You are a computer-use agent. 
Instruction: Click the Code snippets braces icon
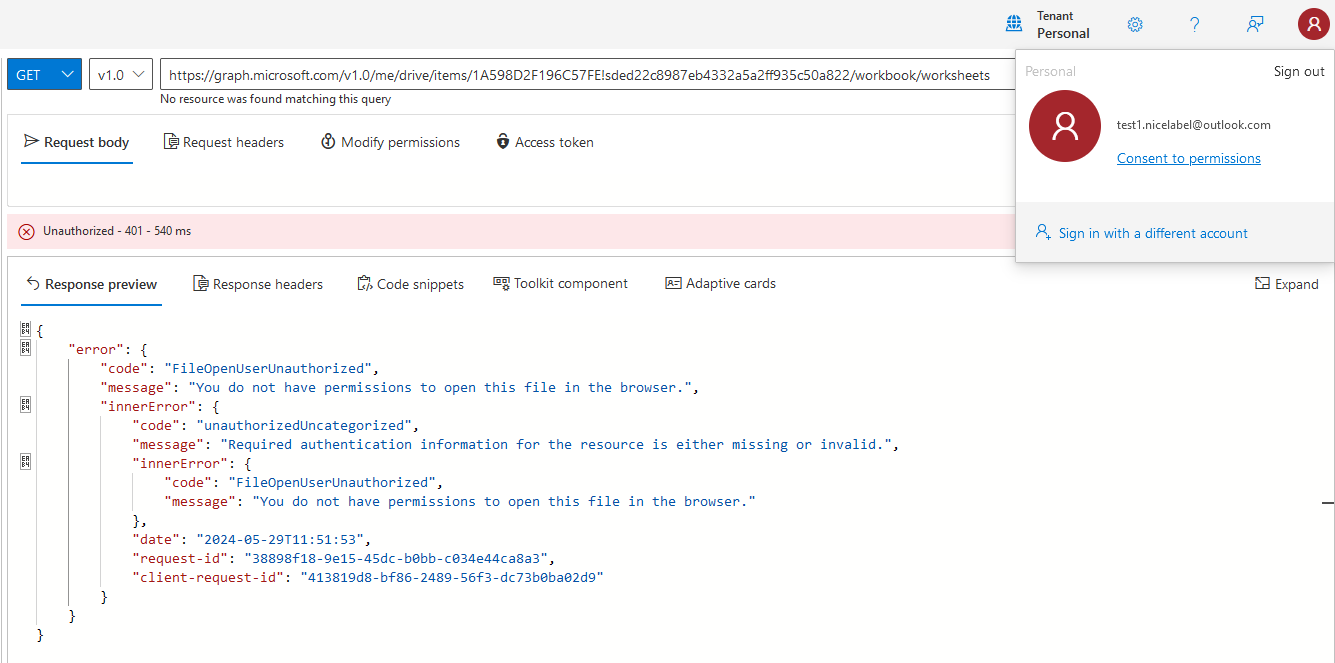364,283
